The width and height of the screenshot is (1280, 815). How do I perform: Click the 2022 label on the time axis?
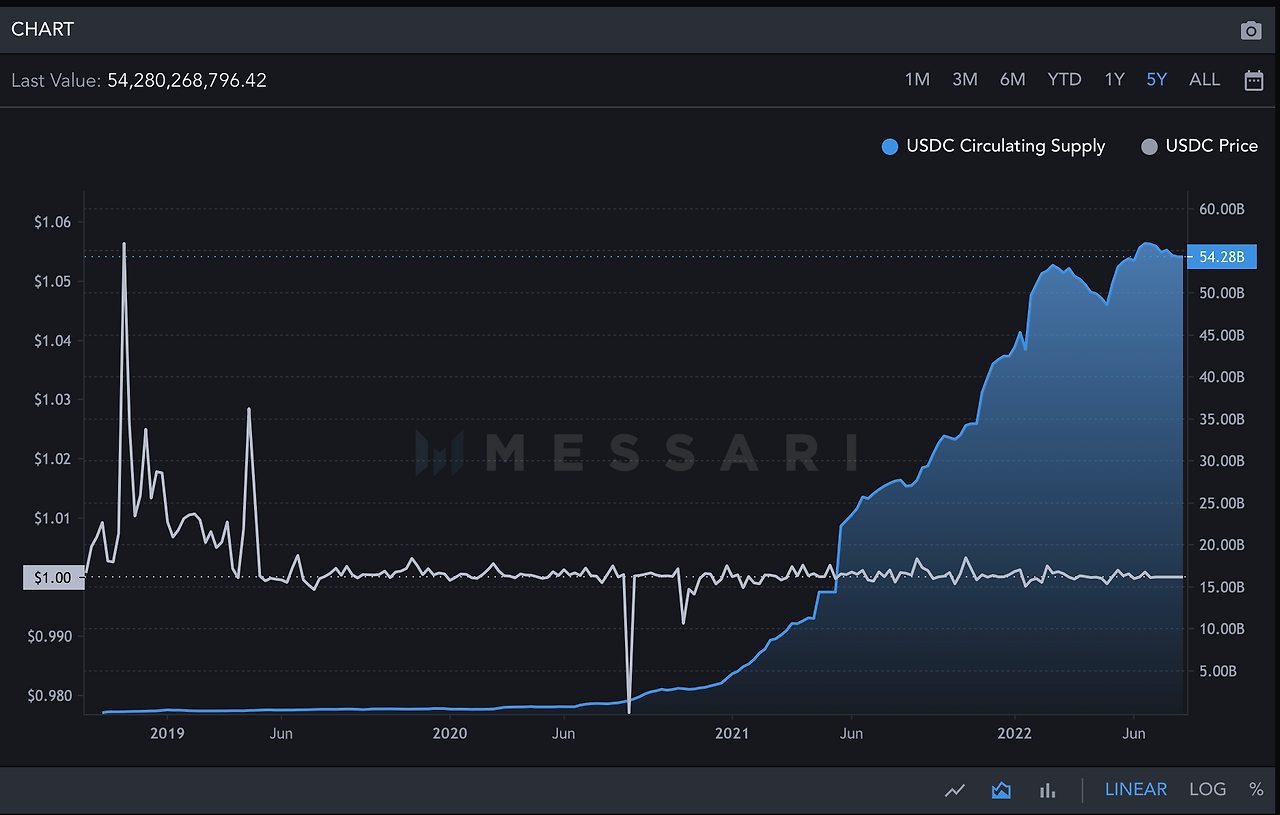(x=1015, y=734)
